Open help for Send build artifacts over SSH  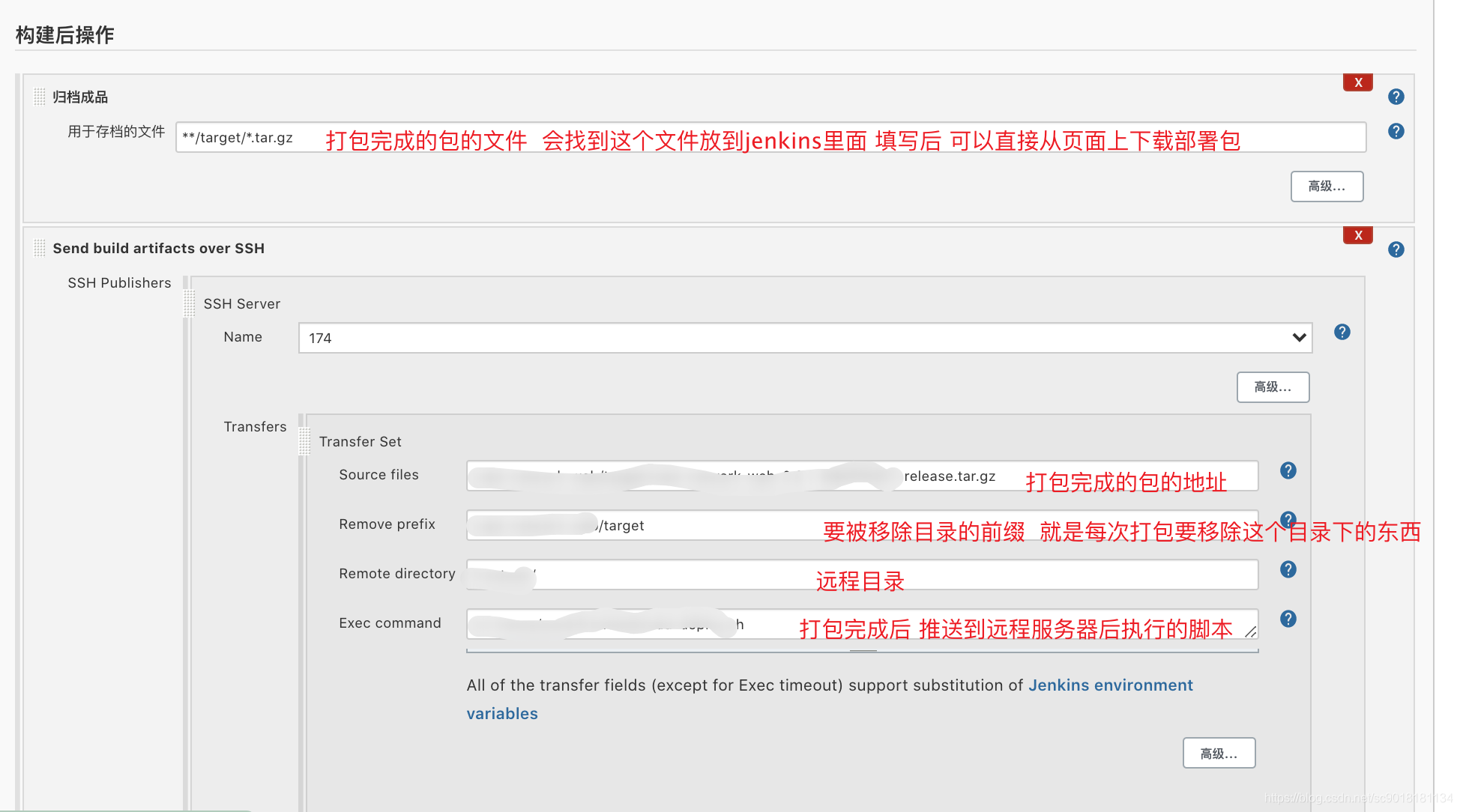1396,249
